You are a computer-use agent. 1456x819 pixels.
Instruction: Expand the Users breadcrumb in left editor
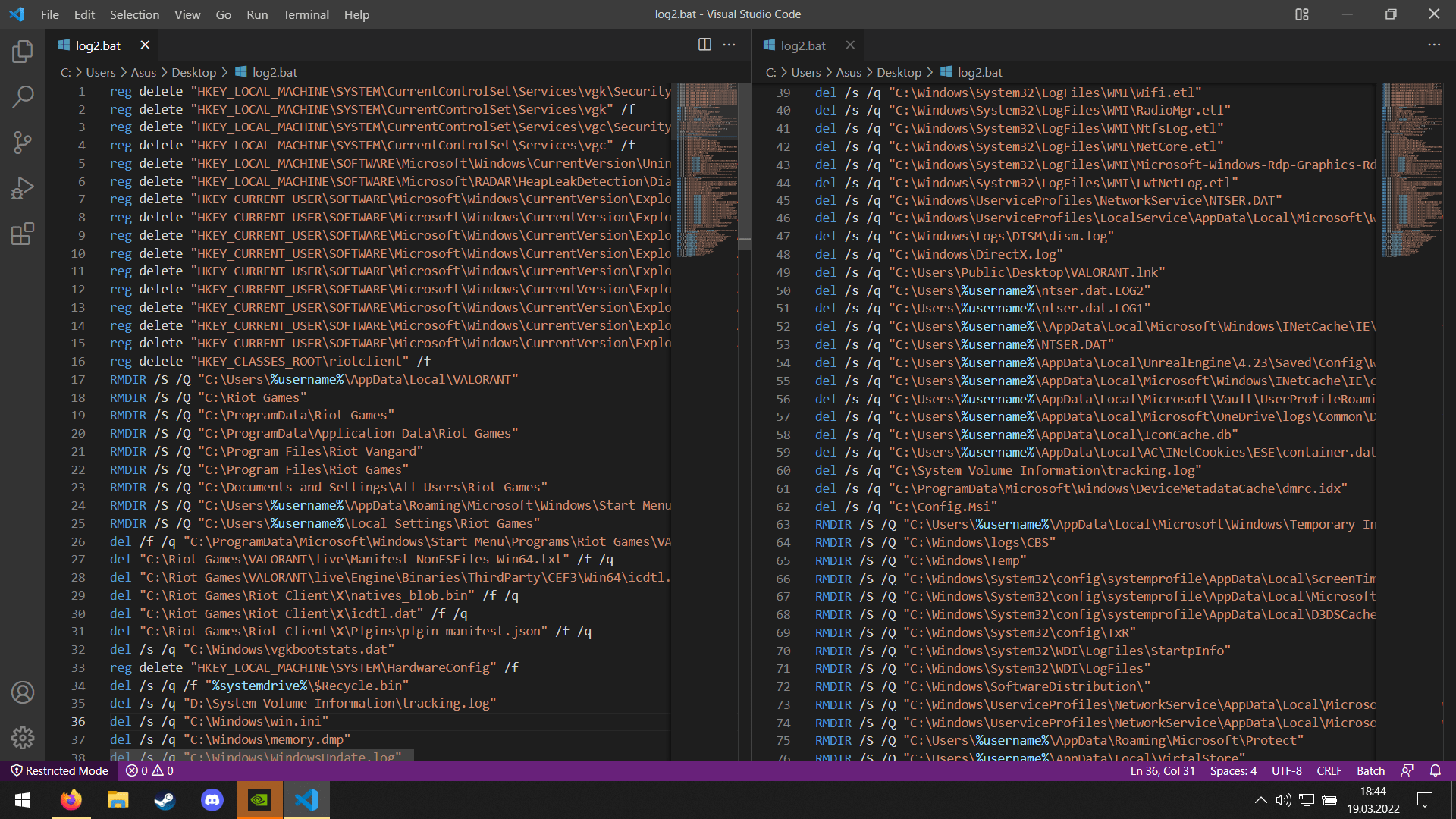tap(101, 72)
